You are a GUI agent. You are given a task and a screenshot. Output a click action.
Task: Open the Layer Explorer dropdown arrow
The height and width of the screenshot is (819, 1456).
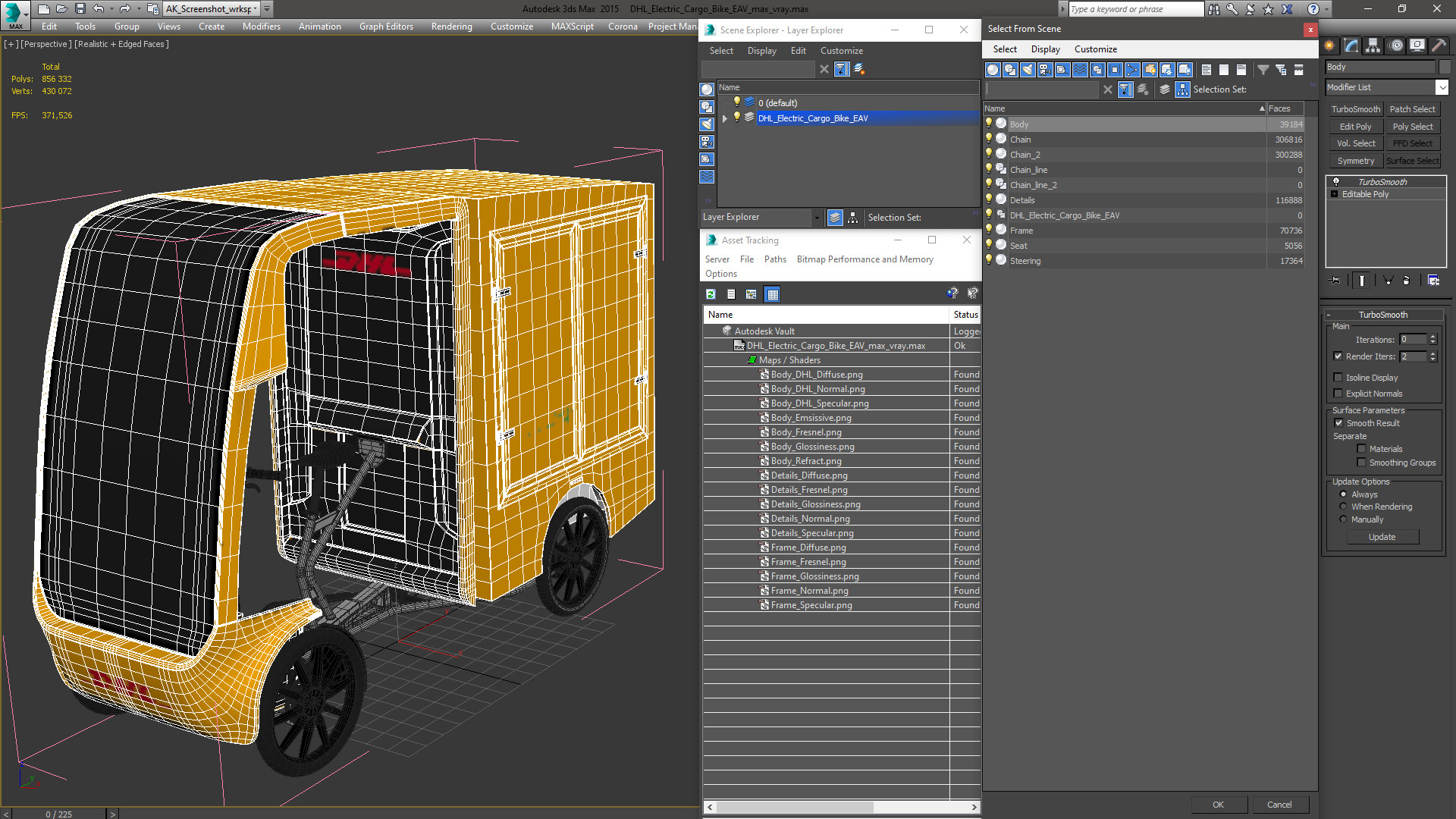(817, 218)
